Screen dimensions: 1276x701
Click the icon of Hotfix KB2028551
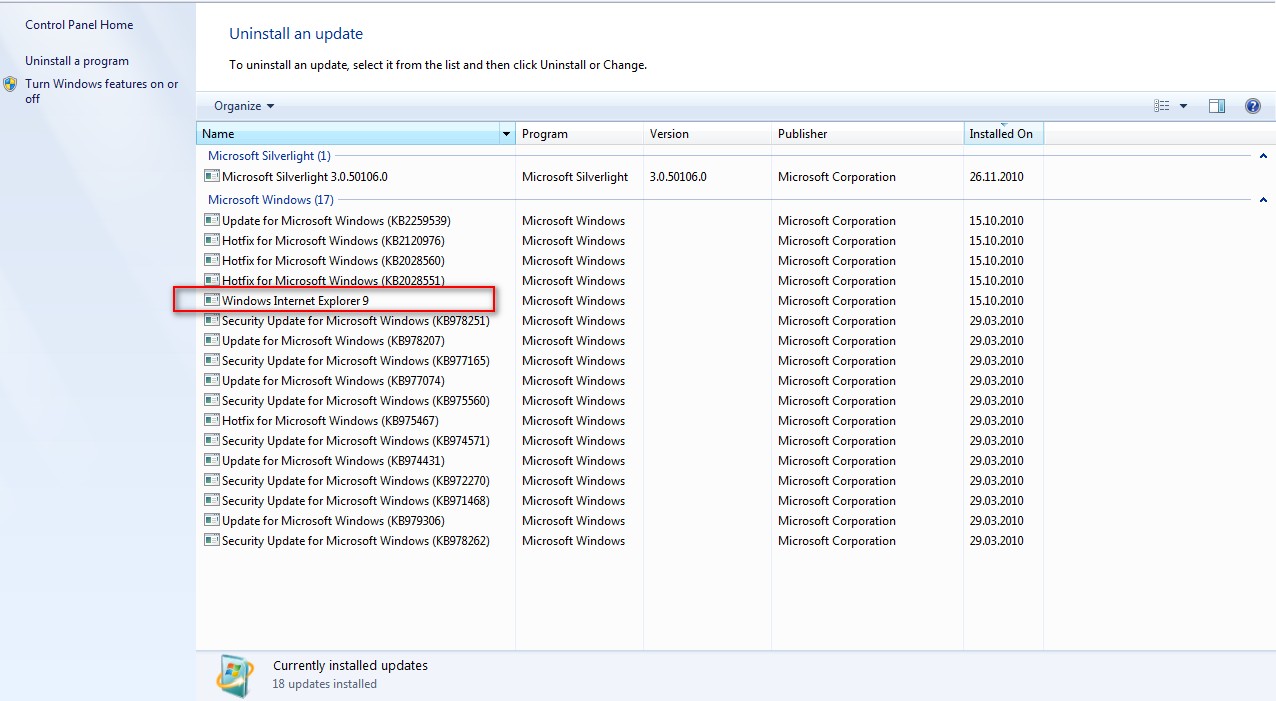[x=211, y=280]
